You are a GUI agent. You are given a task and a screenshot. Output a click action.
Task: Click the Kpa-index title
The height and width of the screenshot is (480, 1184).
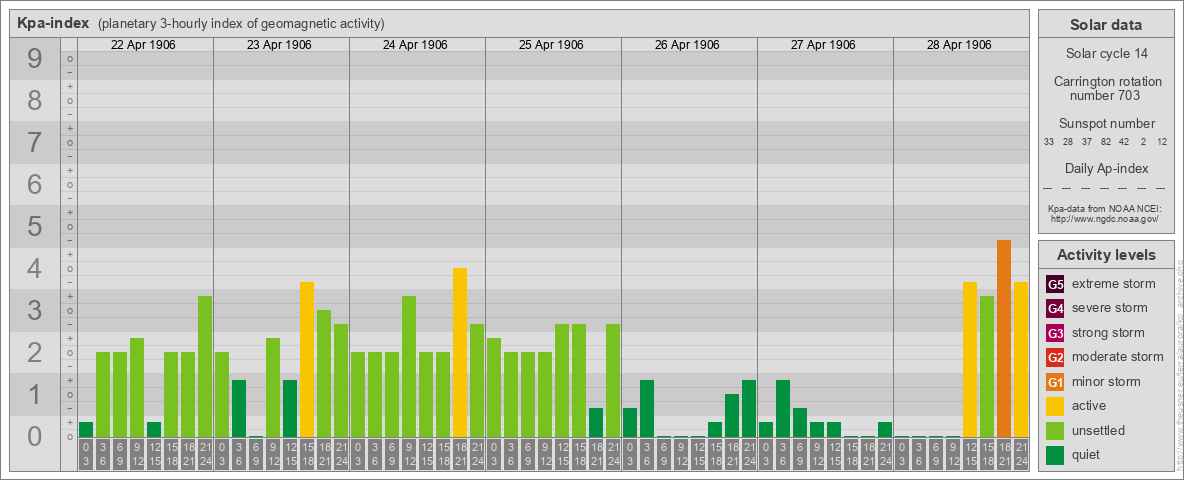click(53, 23)
